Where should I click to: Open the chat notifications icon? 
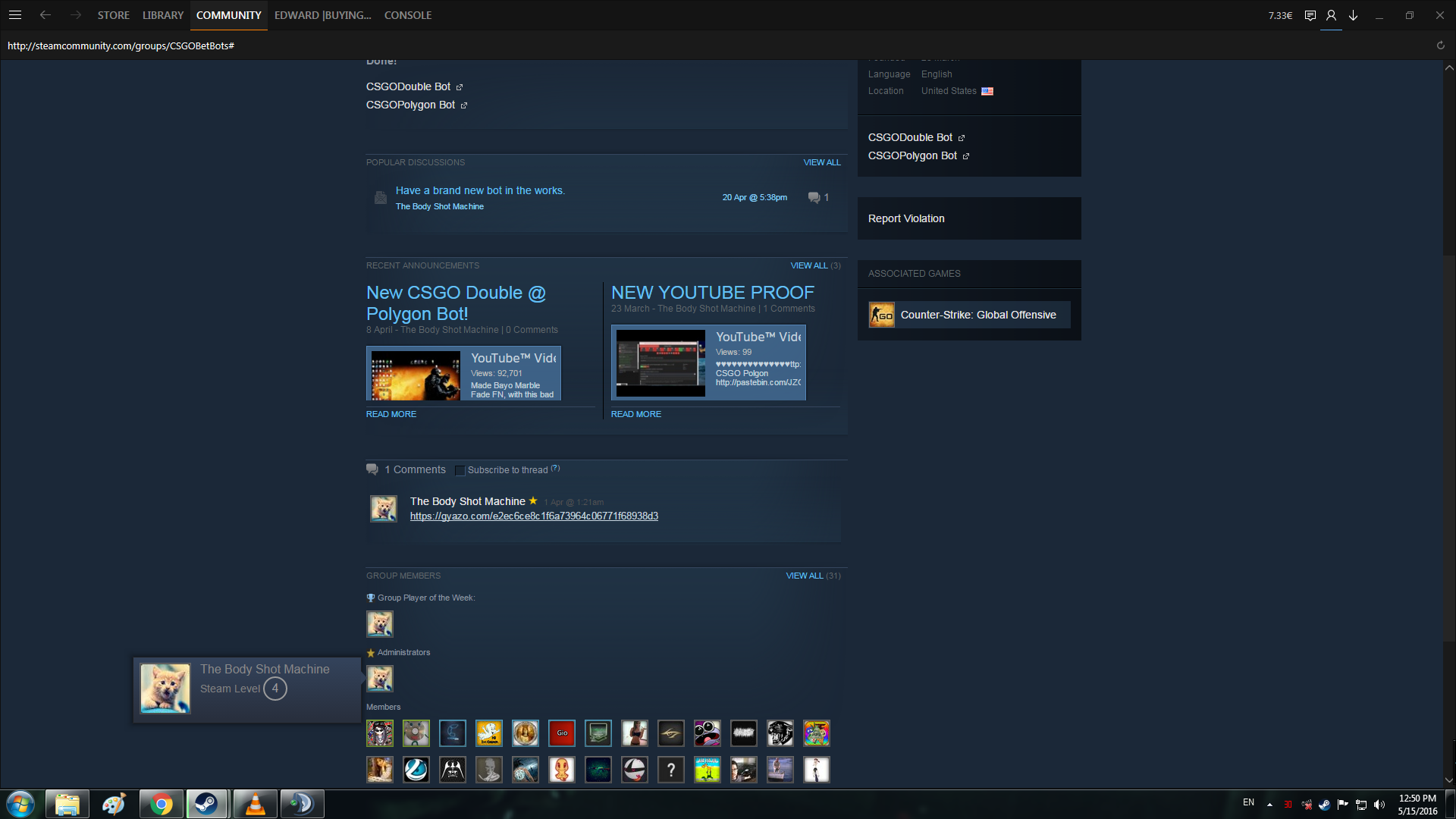click(1310, 15)
